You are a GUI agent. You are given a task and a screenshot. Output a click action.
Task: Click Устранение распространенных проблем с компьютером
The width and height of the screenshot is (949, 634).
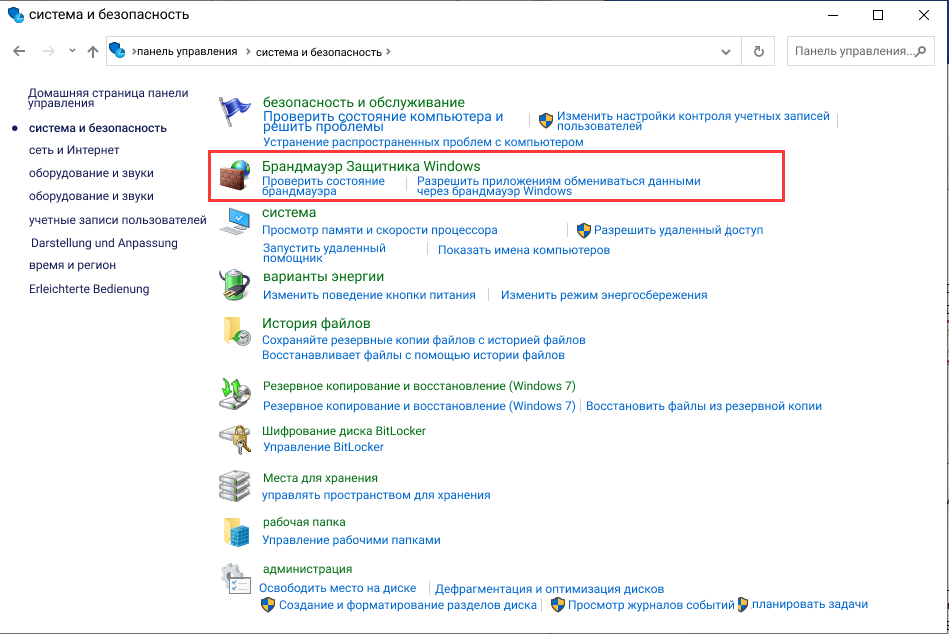coord(423,142)
